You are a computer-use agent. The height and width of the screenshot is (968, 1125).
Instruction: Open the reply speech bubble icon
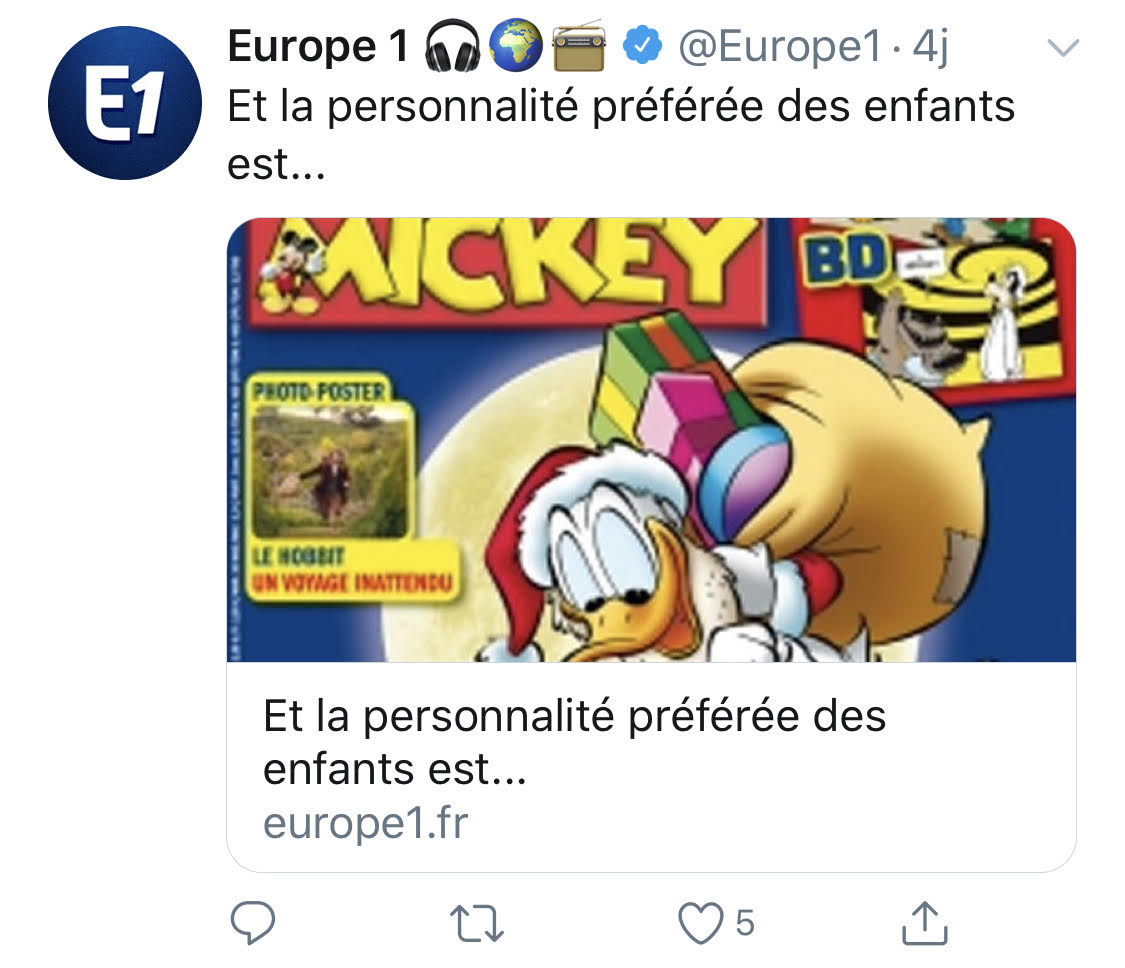tap(253, 922)
